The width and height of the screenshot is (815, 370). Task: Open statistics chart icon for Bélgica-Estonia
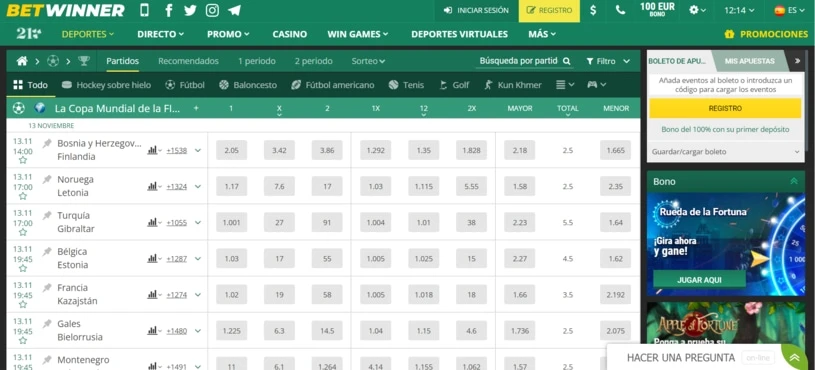click(152, 258)
